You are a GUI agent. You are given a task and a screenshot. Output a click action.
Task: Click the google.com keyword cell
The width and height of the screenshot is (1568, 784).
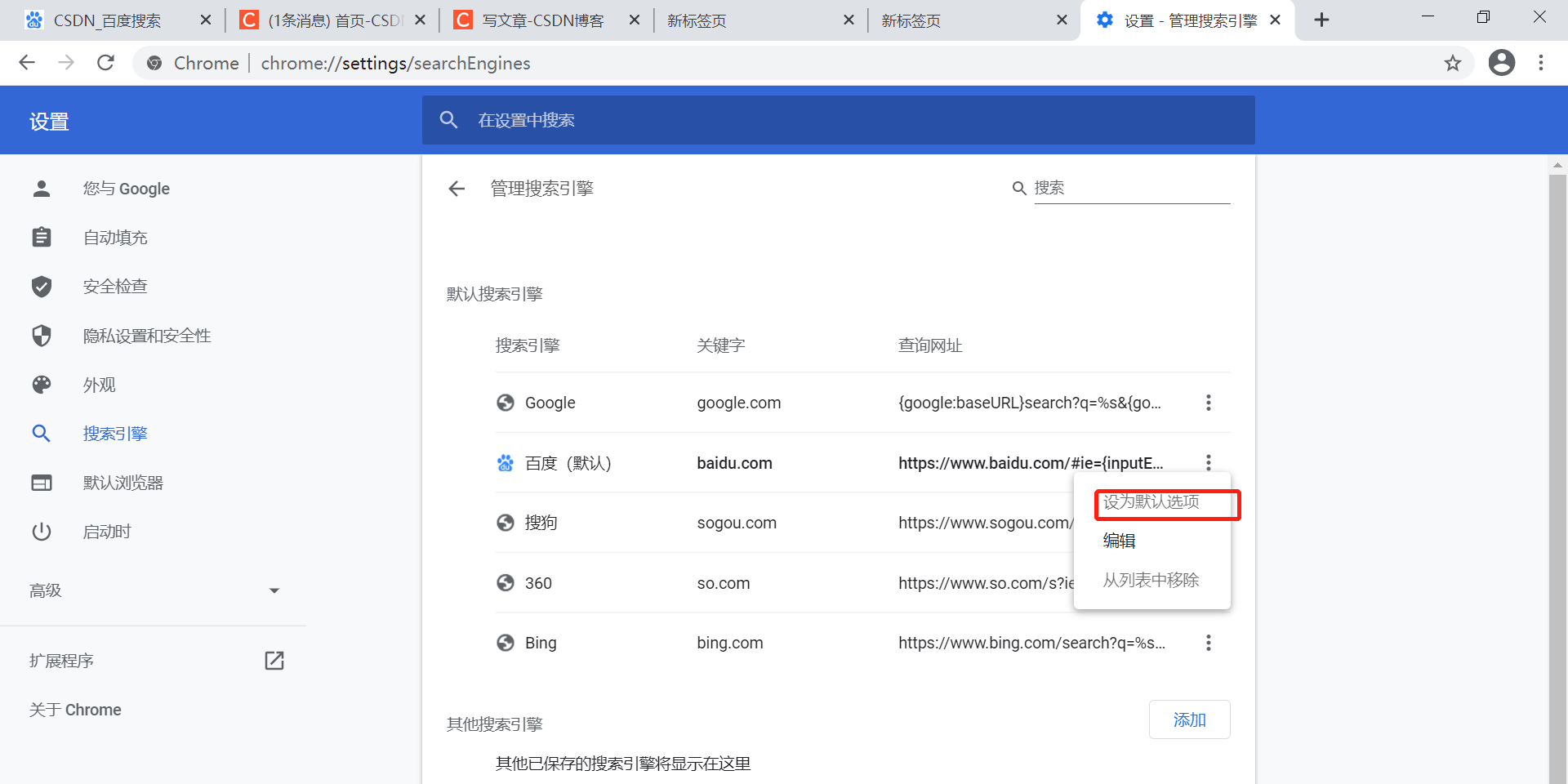(739, 403)
